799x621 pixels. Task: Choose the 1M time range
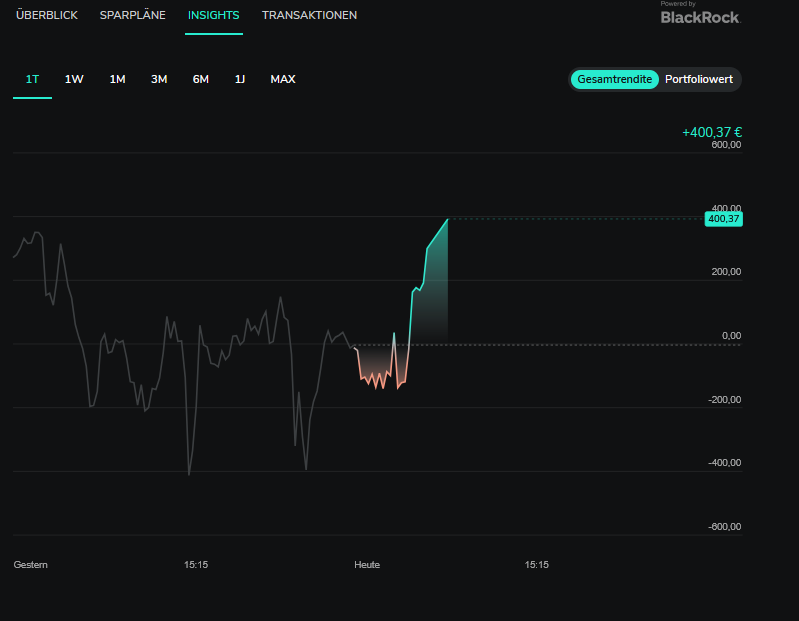click(117, 79)
